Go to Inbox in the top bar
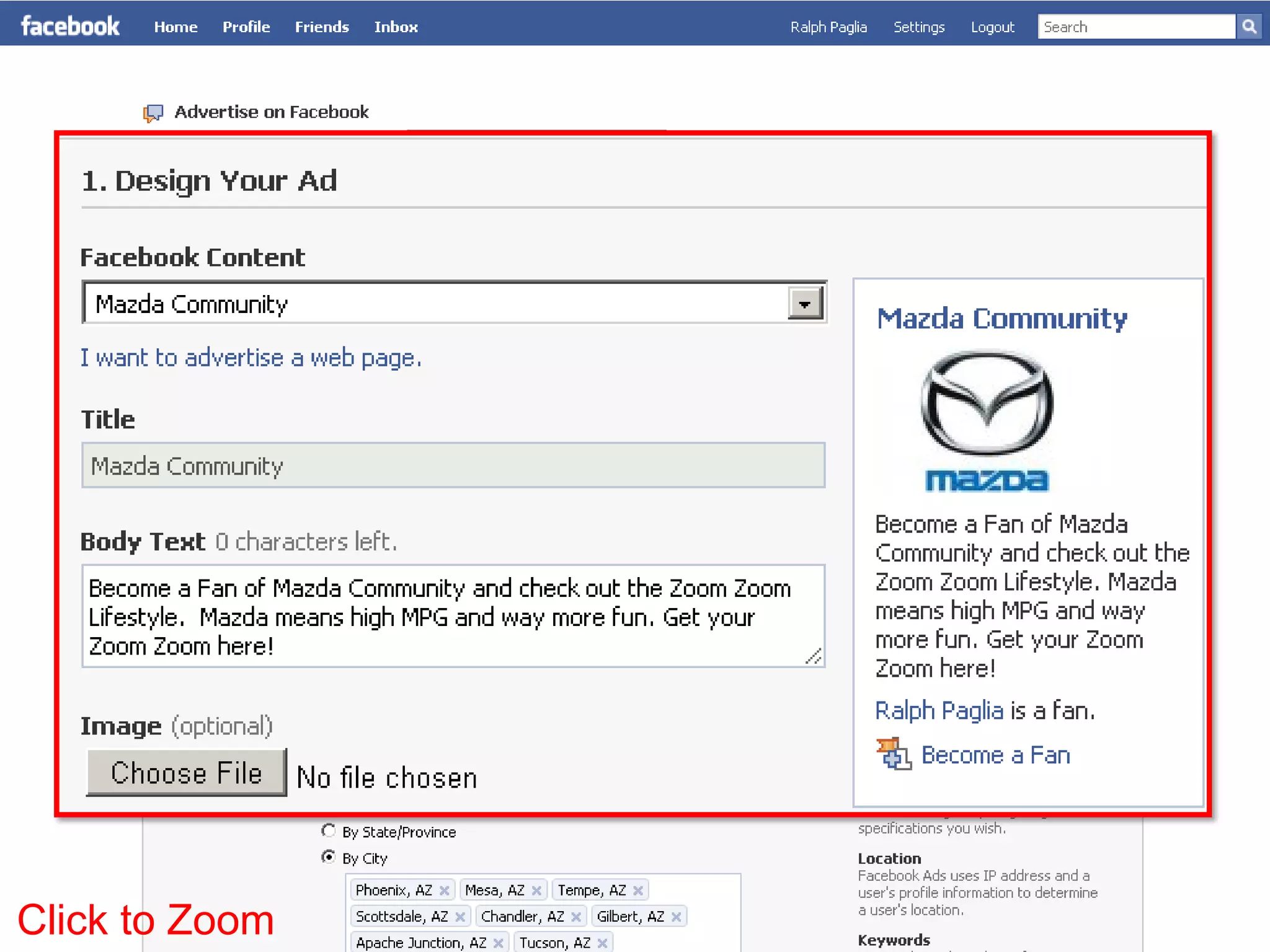The image size is (1270, 952). click(x=396, y=27)
